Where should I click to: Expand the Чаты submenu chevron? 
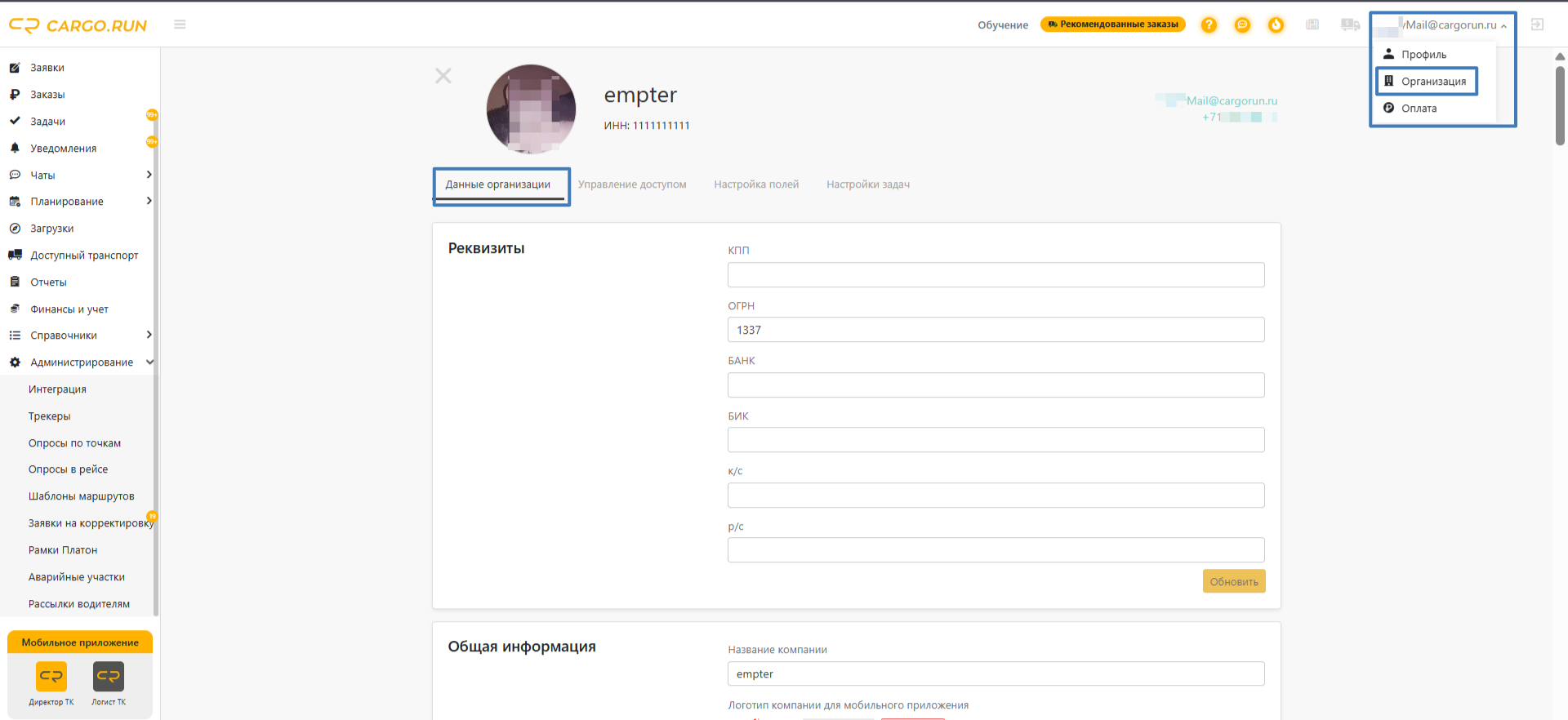(x=149, y=175)
